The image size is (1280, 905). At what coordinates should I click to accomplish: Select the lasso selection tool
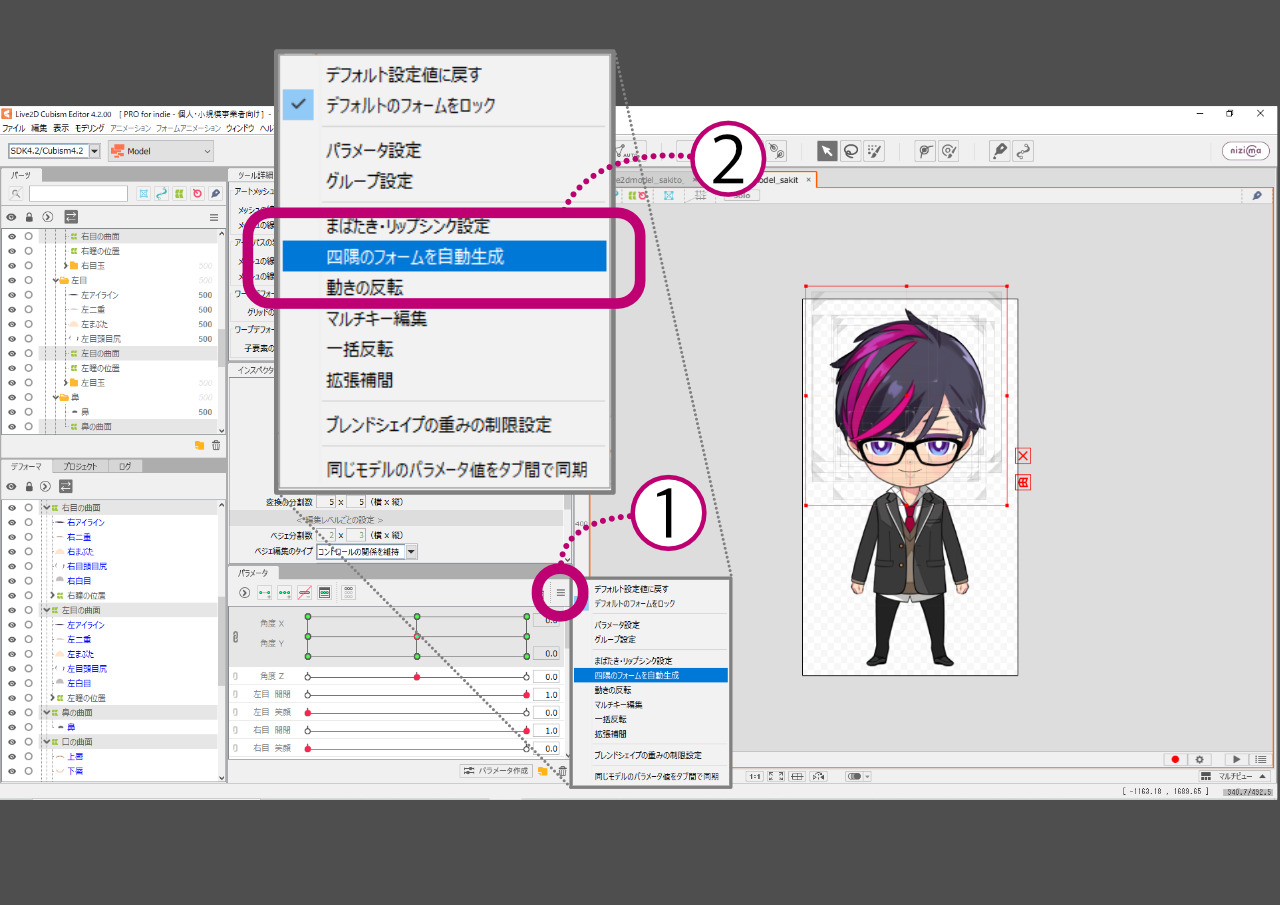click(x=850, y=151)
